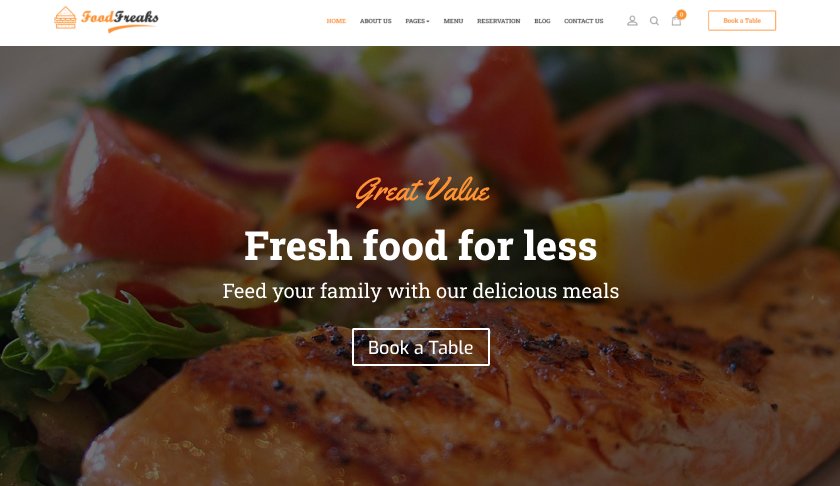Click the FoodFreaks logo text
The height and width of the screenshot is (486, 840).
(x=120, y=20)
